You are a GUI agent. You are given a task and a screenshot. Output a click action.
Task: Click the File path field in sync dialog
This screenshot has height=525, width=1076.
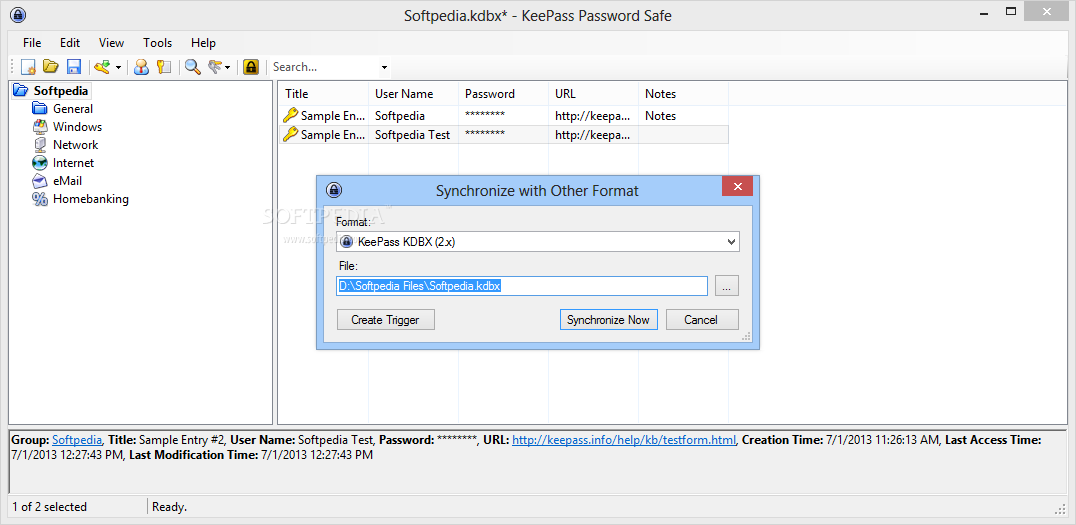point(522,285)
